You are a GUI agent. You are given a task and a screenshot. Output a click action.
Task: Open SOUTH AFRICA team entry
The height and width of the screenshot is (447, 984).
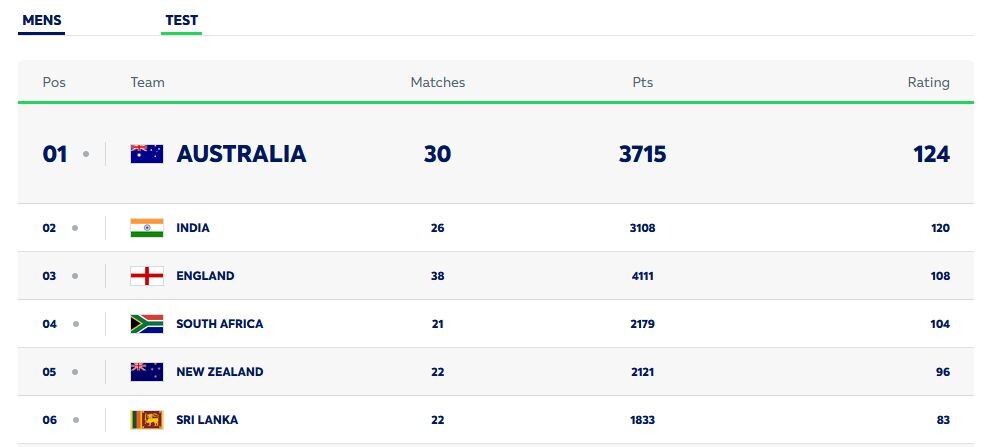tap(220, 324)
